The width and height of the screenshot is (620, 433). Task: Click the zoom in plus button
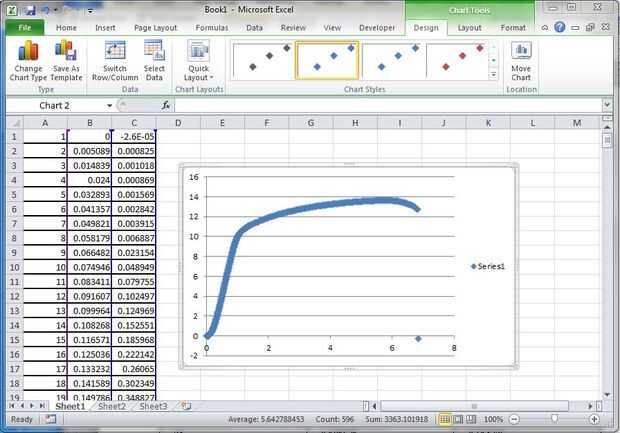point(594,419)
